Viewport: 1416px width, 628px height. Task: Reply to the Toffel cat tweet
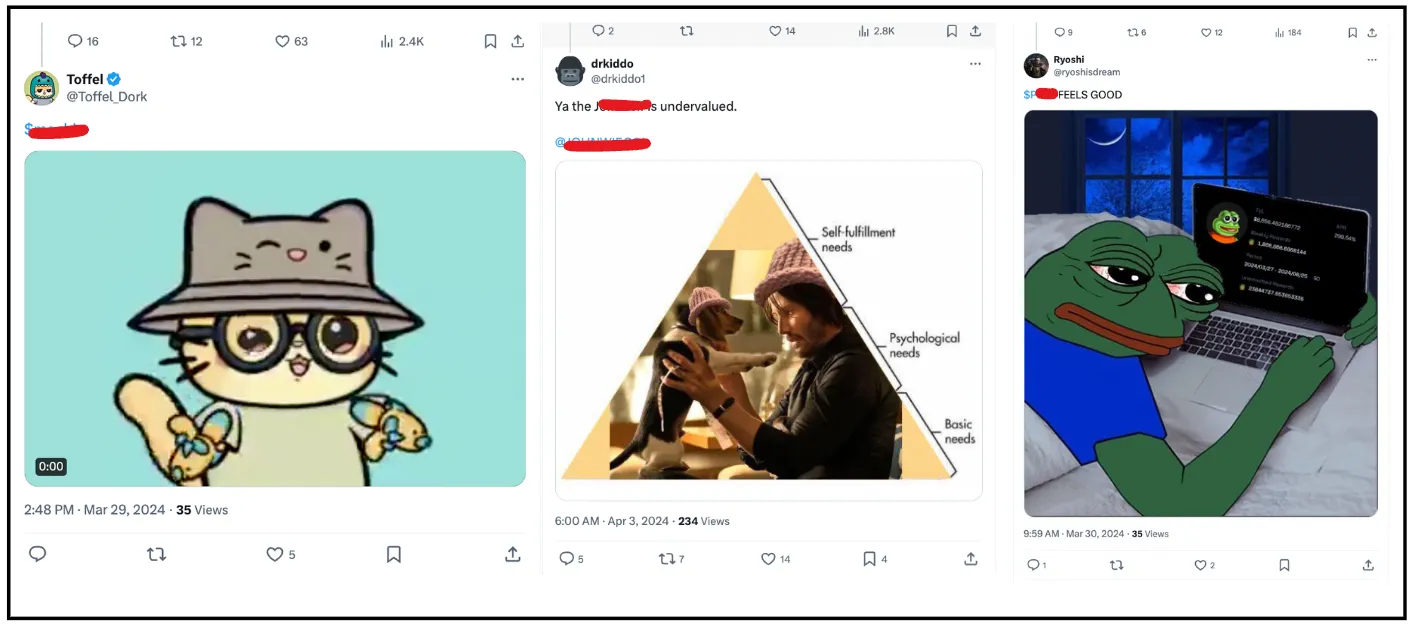point(38,554)
